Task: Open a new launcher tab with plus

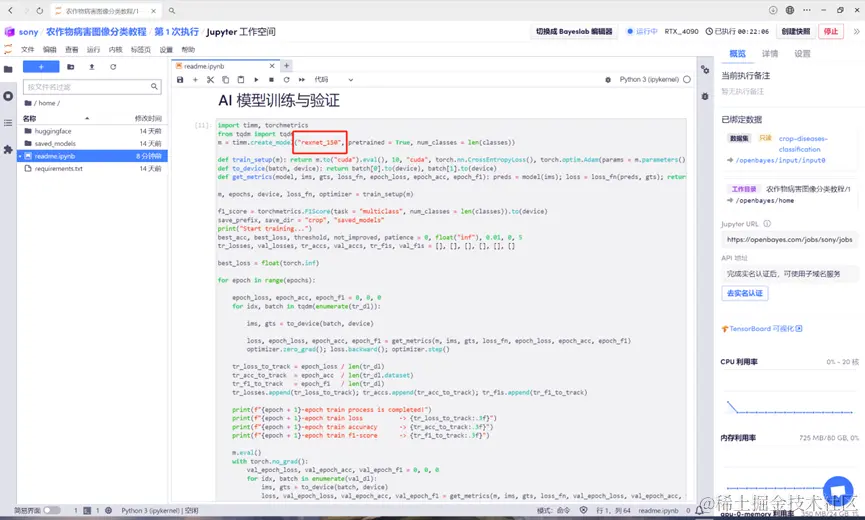Action: pyautogui.click(x=286, y=66)
